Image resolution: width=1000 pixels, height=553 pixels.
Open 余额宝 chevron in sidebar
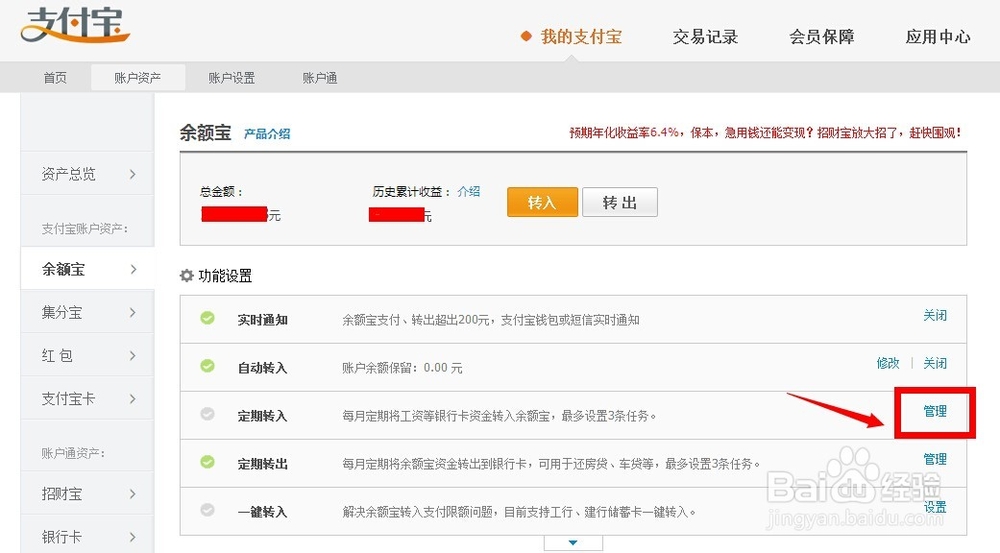(x=133, y=269)
